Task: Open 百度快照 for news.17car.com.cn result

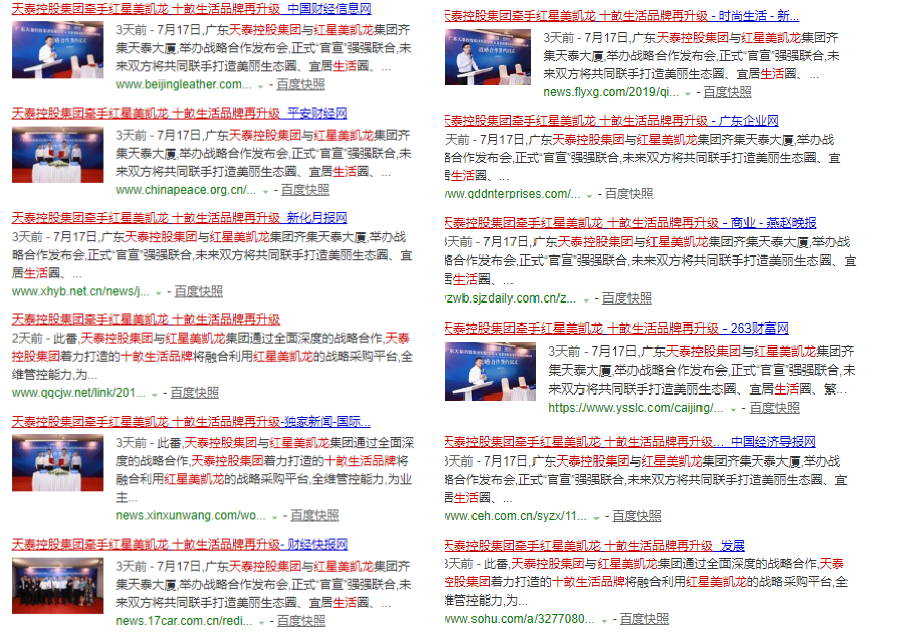Action: tap(301, 621)
